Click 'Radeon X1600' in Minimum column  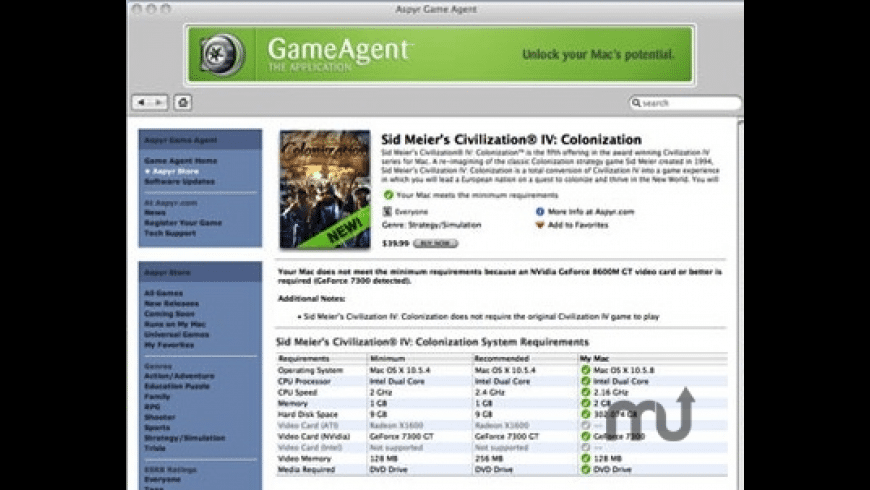click(x=396, y=426)
